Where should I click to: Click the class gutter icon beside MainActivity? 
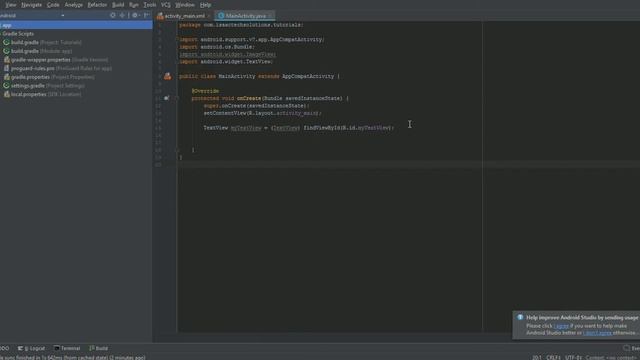(168, 76)
